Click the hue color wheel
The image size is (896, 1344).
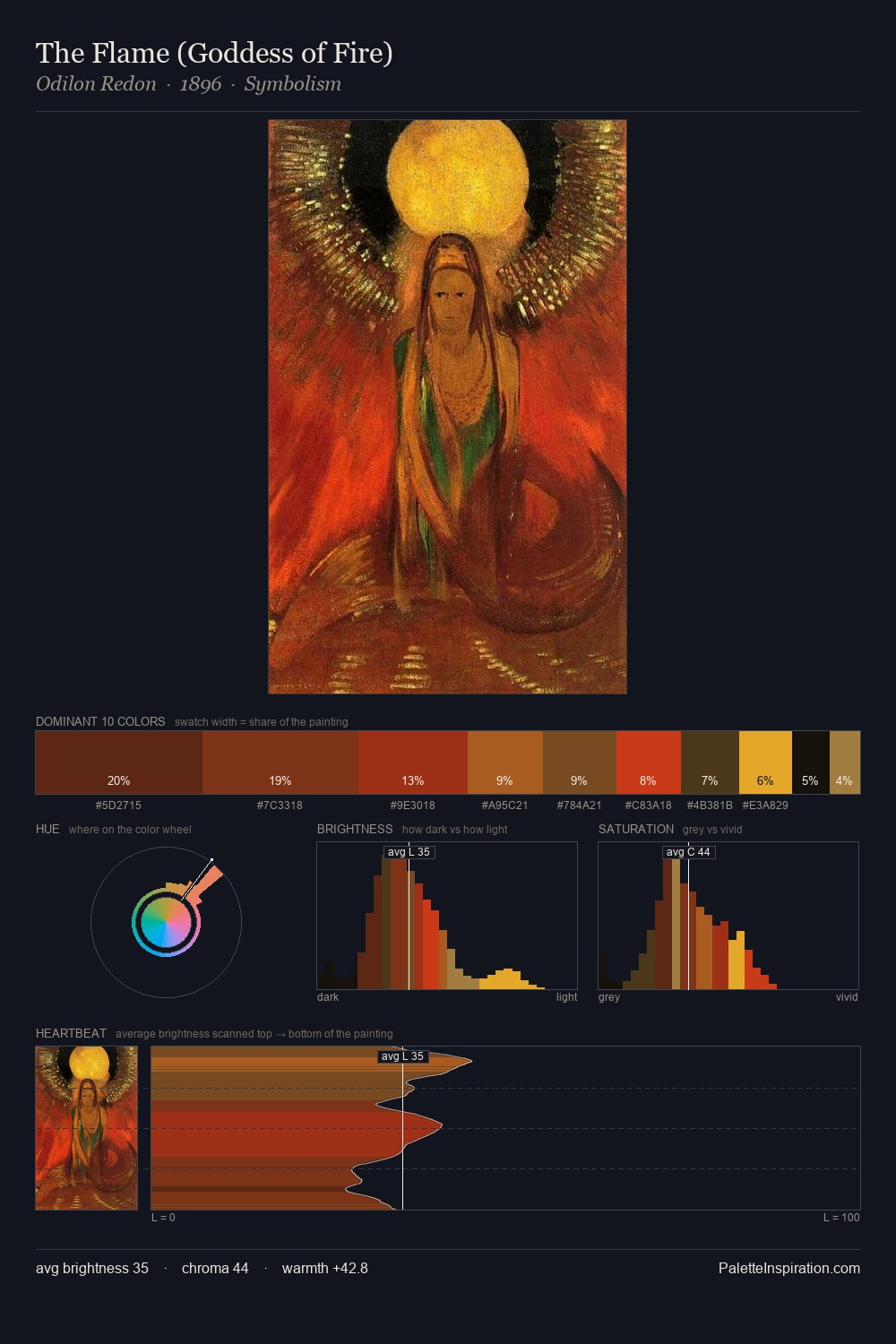click(x=166, y=922)
